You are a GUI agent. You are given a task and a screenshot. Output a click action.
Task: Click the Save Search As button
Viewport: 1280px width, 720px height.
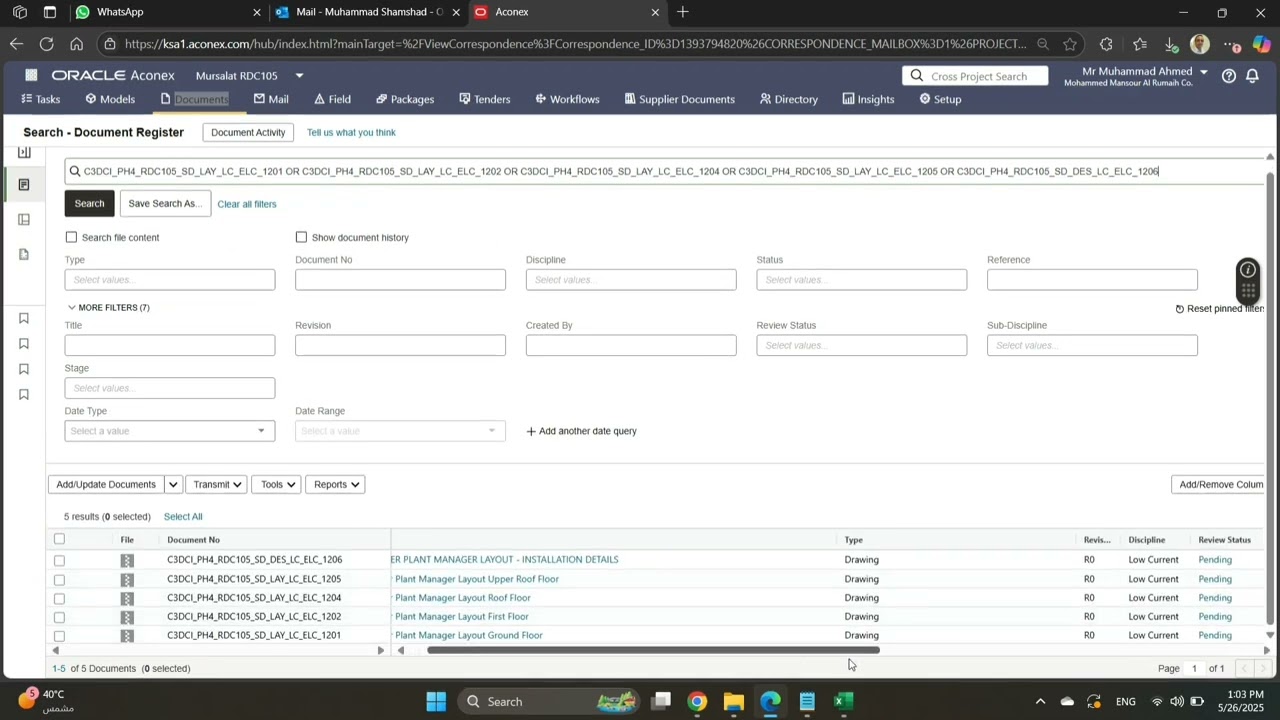tap(165, 204)
